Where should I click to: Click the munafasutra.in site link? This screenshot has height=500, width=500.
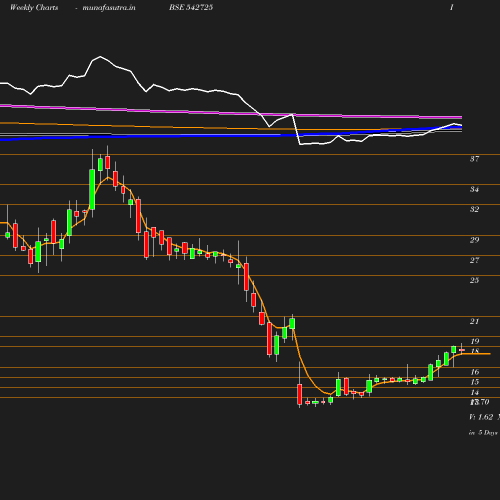tap(109, 7)
